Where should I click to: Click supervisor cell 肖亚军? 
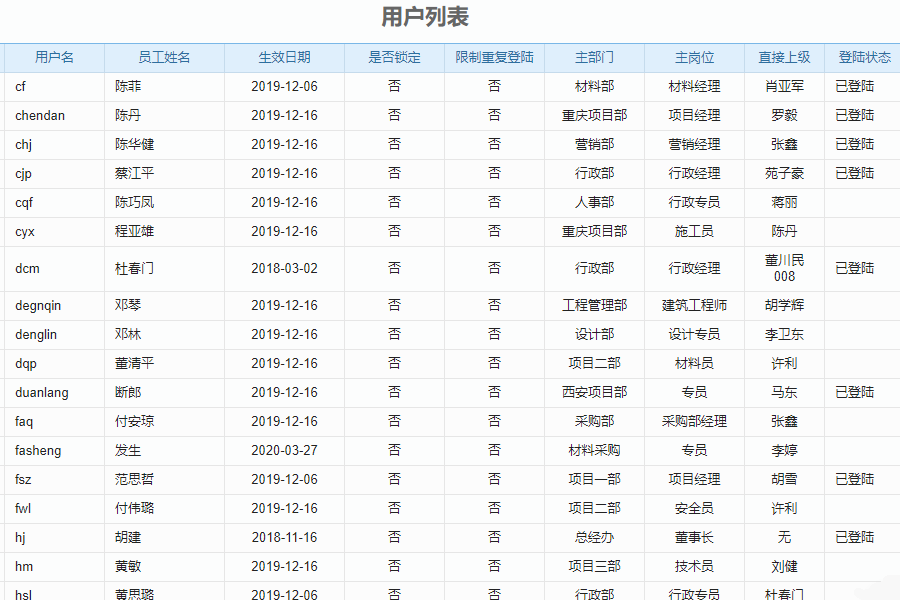click(784, 87)
